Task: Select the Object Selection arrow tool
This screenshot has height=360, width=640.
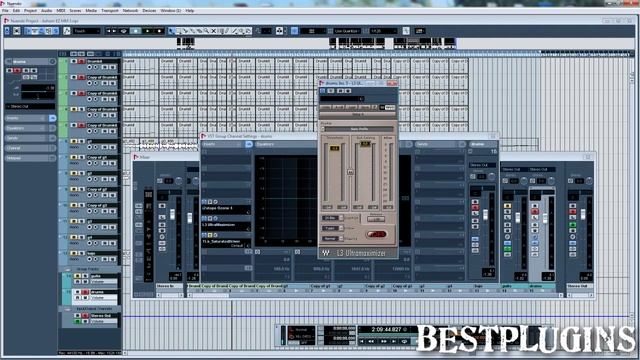Action: point(171,31)
